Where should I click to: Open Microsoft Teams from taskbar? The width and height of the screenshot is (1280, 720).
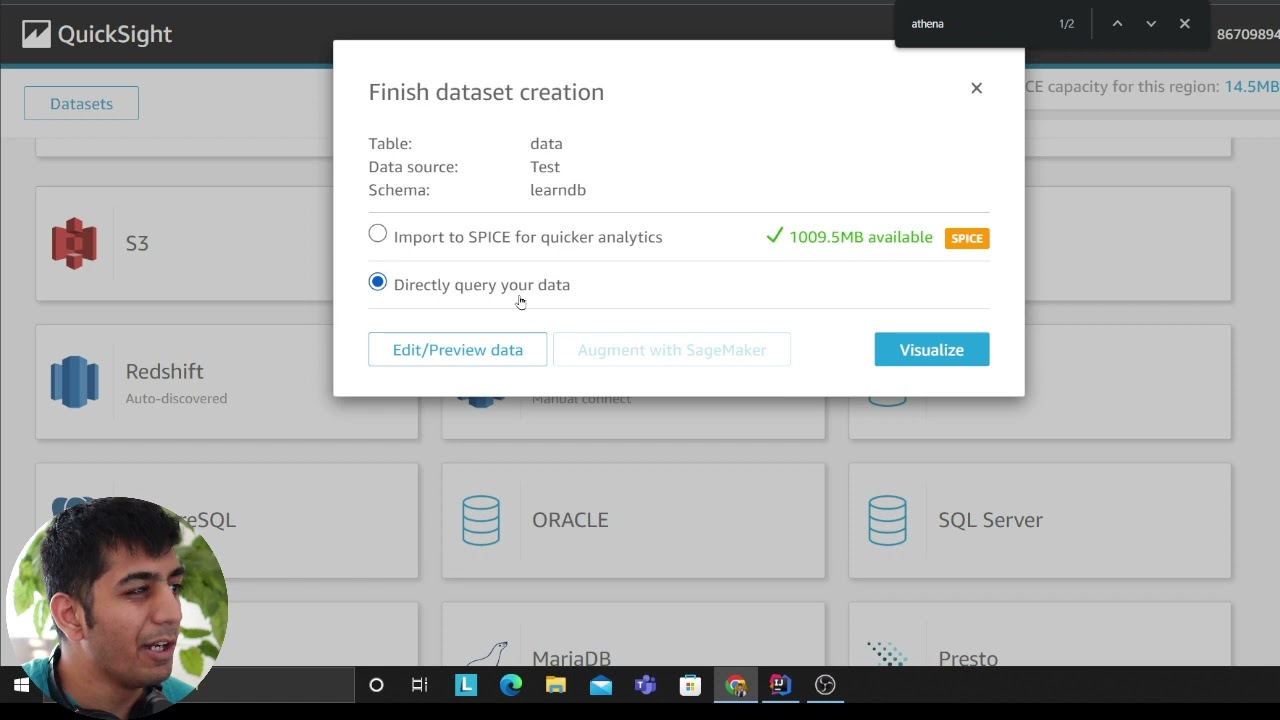point(645,685)
